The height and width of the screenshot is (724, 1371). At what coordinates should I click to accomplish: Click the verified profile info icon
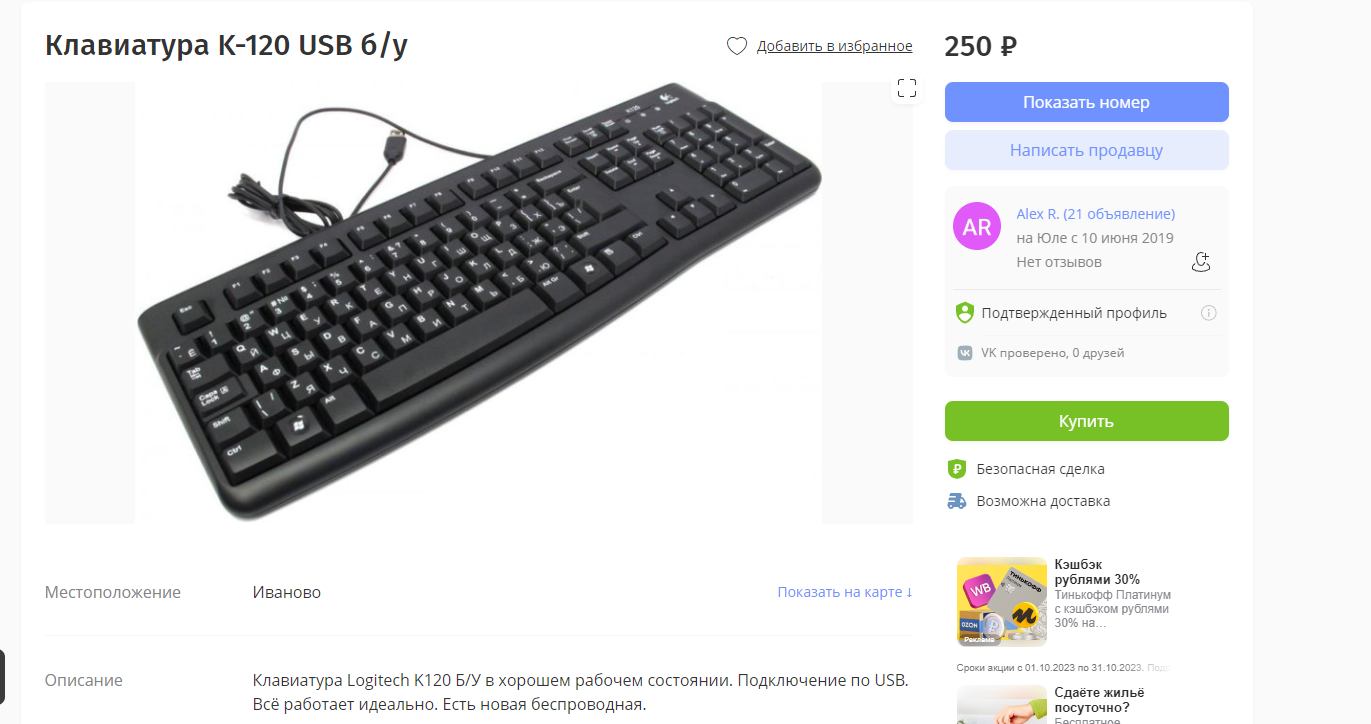point(1208,313)
